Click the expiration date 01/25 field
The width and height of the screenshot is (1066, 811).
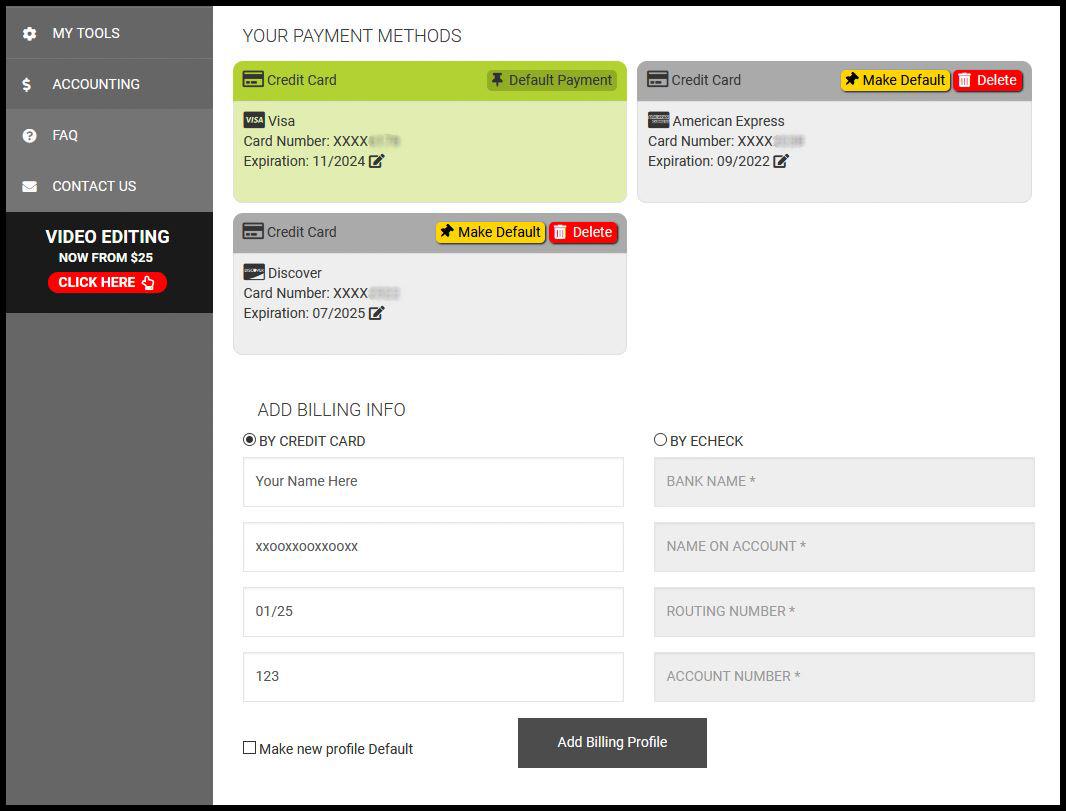click(x=433, y=611)
